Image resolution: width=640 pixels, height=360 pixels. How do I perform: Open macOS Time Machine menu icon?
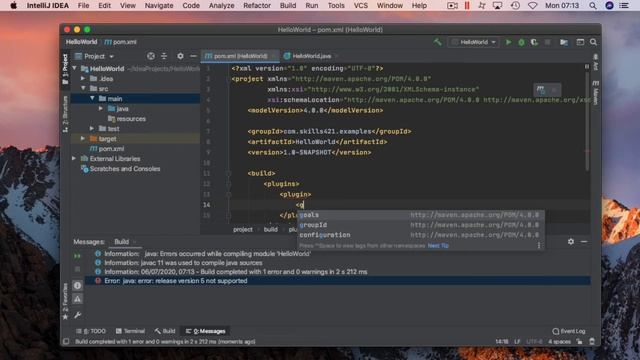click(515, 6)
